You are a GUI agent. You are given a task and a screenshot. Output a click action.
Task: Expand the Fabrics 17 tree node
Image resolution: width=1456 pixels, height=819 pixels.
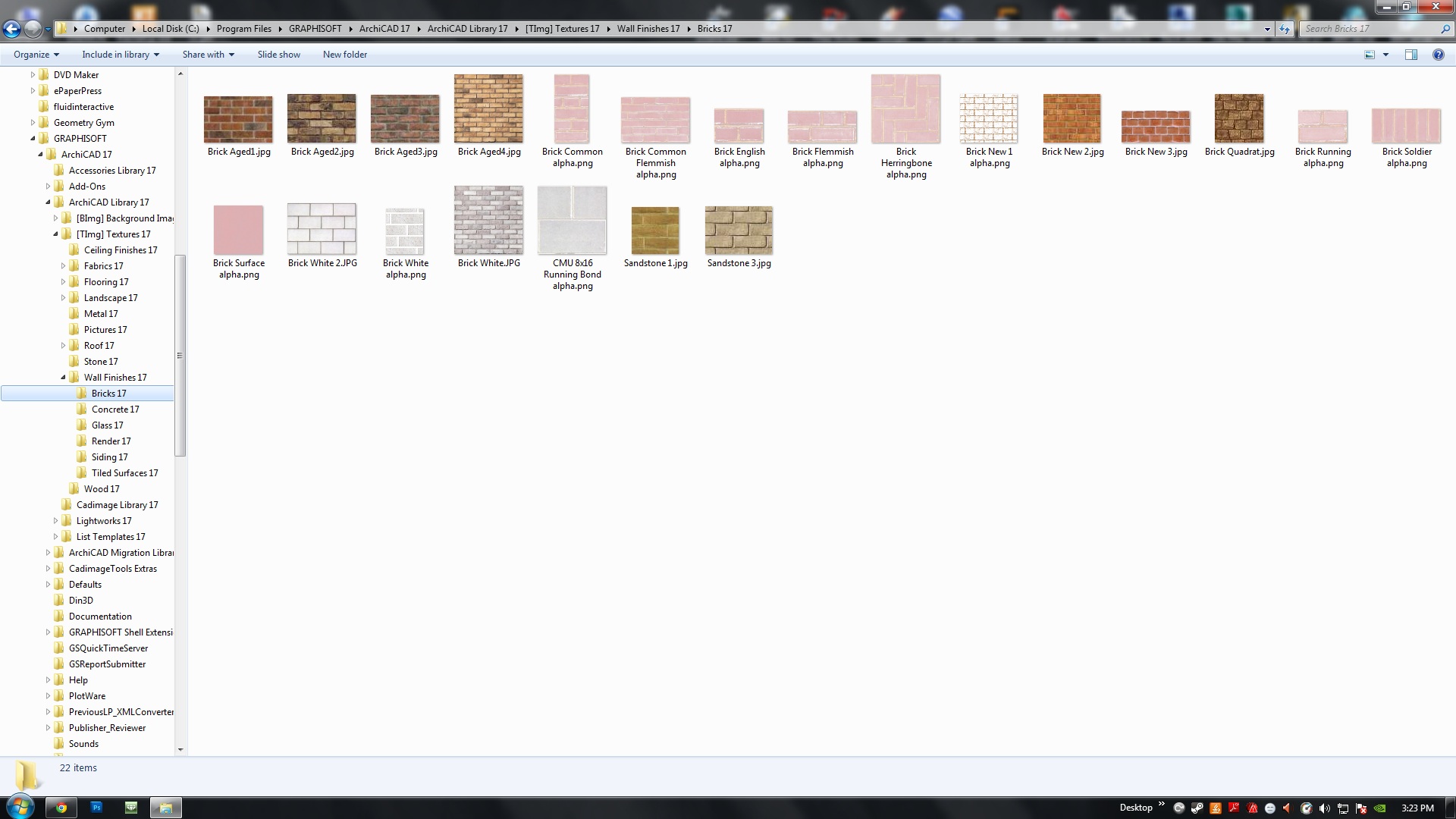click(64, 266)
